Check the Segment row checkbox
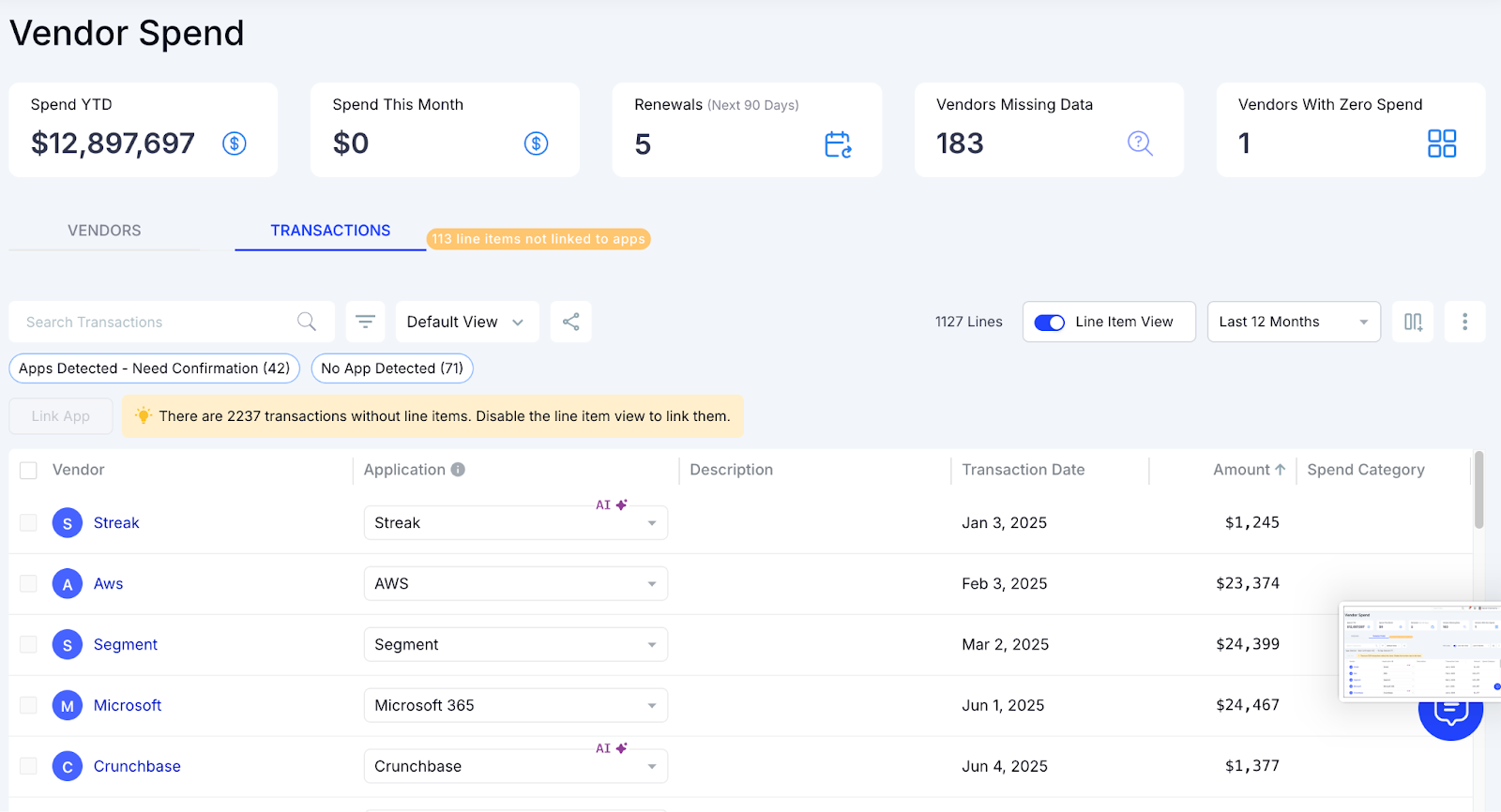This screenshot has height=812, width=1501. pyautogui.click(x=29, y=645)
